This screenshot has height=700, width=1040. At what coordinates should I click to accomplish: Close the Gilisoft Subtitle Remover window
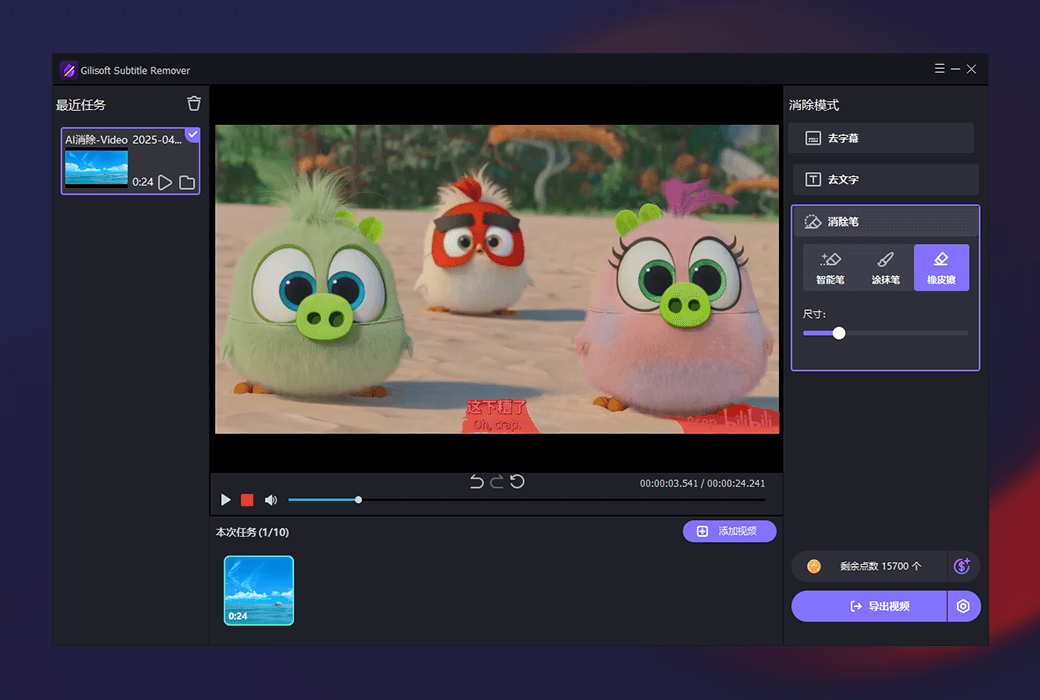(x=971, y=68)
